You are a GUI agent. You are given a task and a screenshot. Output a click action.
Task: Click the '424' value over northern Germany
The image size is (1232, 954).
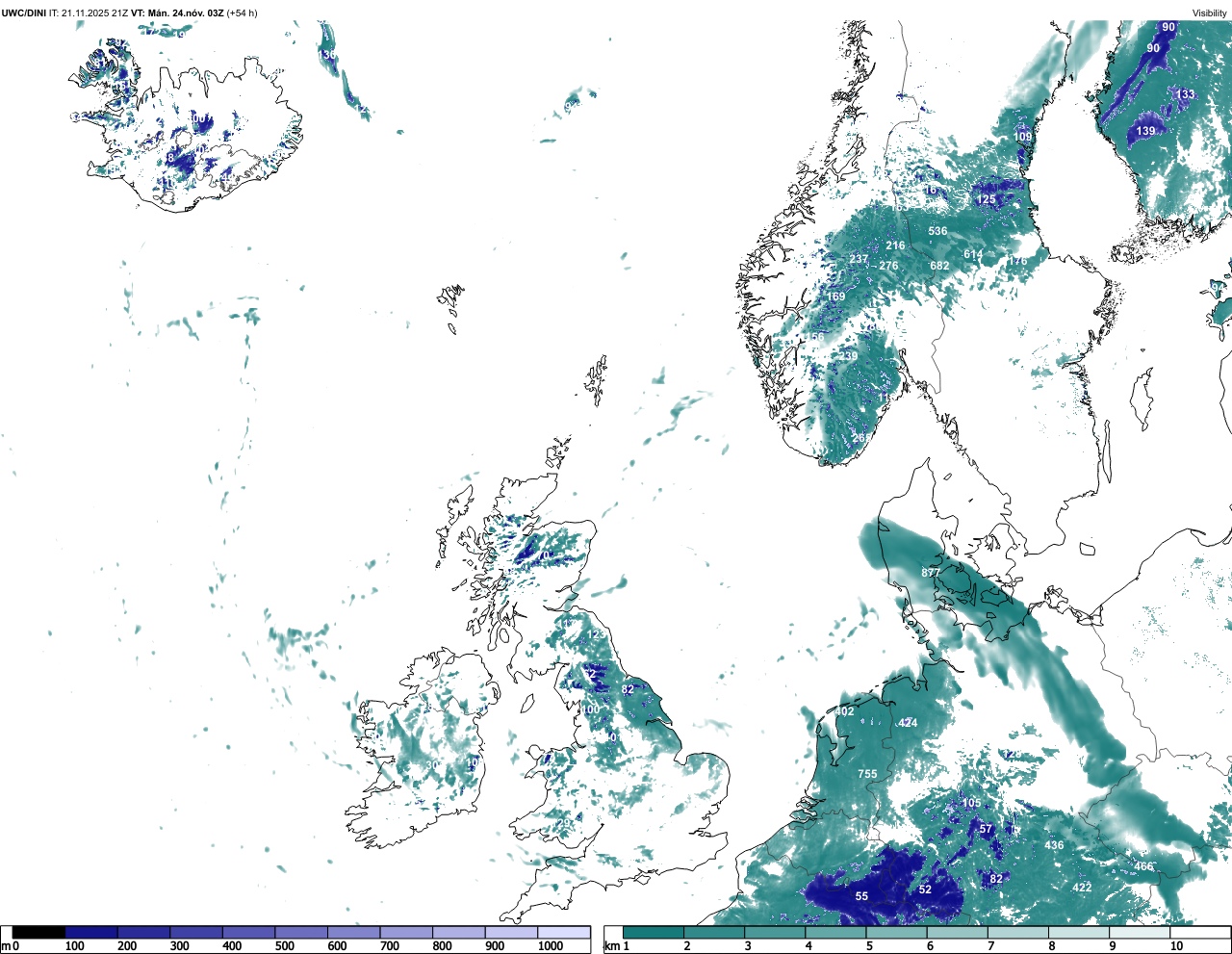(908, 723)
